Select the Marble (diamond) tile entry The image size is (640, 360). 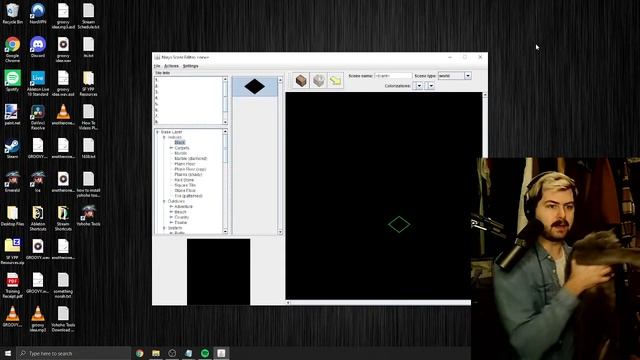[191, 158]
